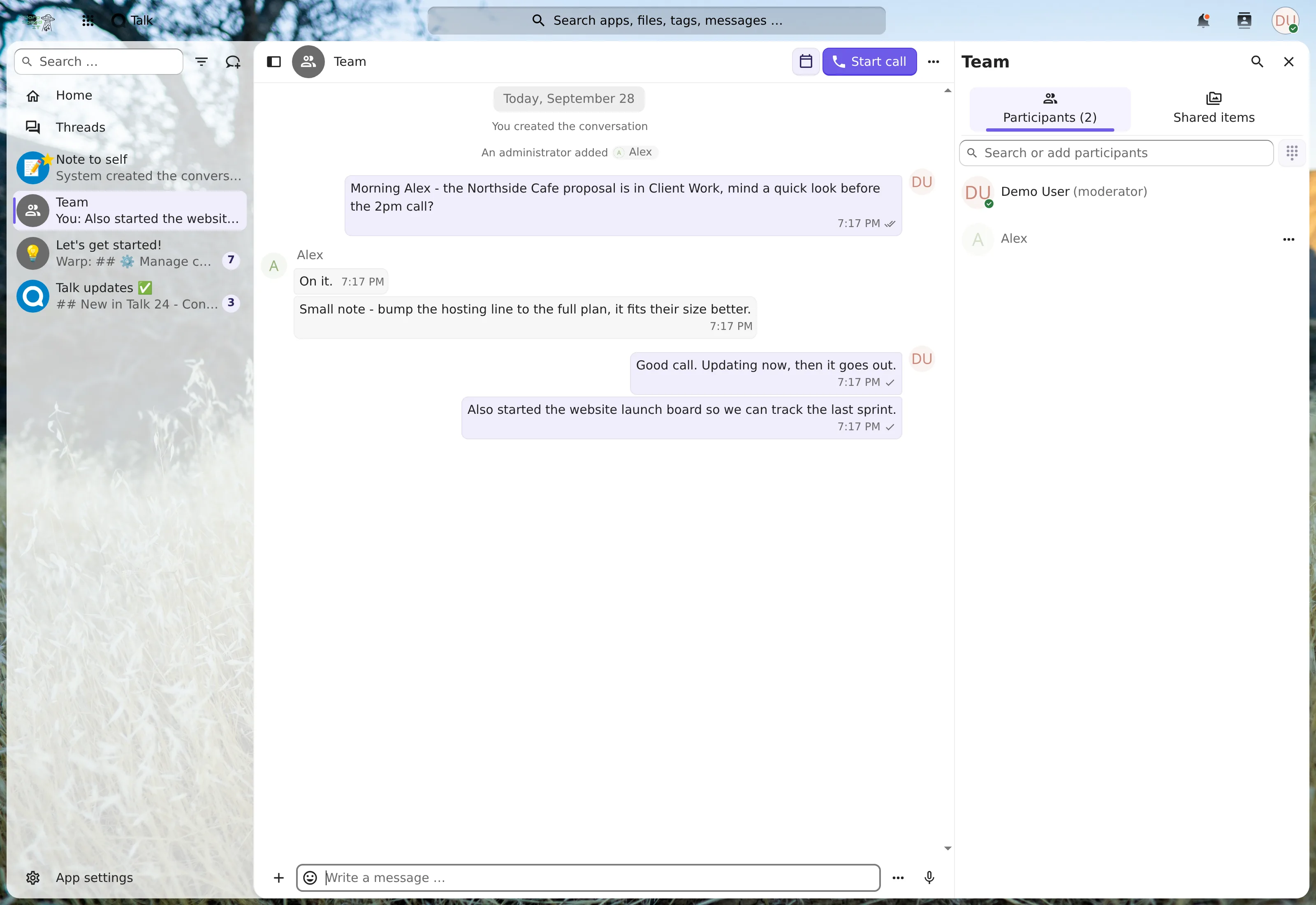Click Alex in participants list

tap(1131, 240)
